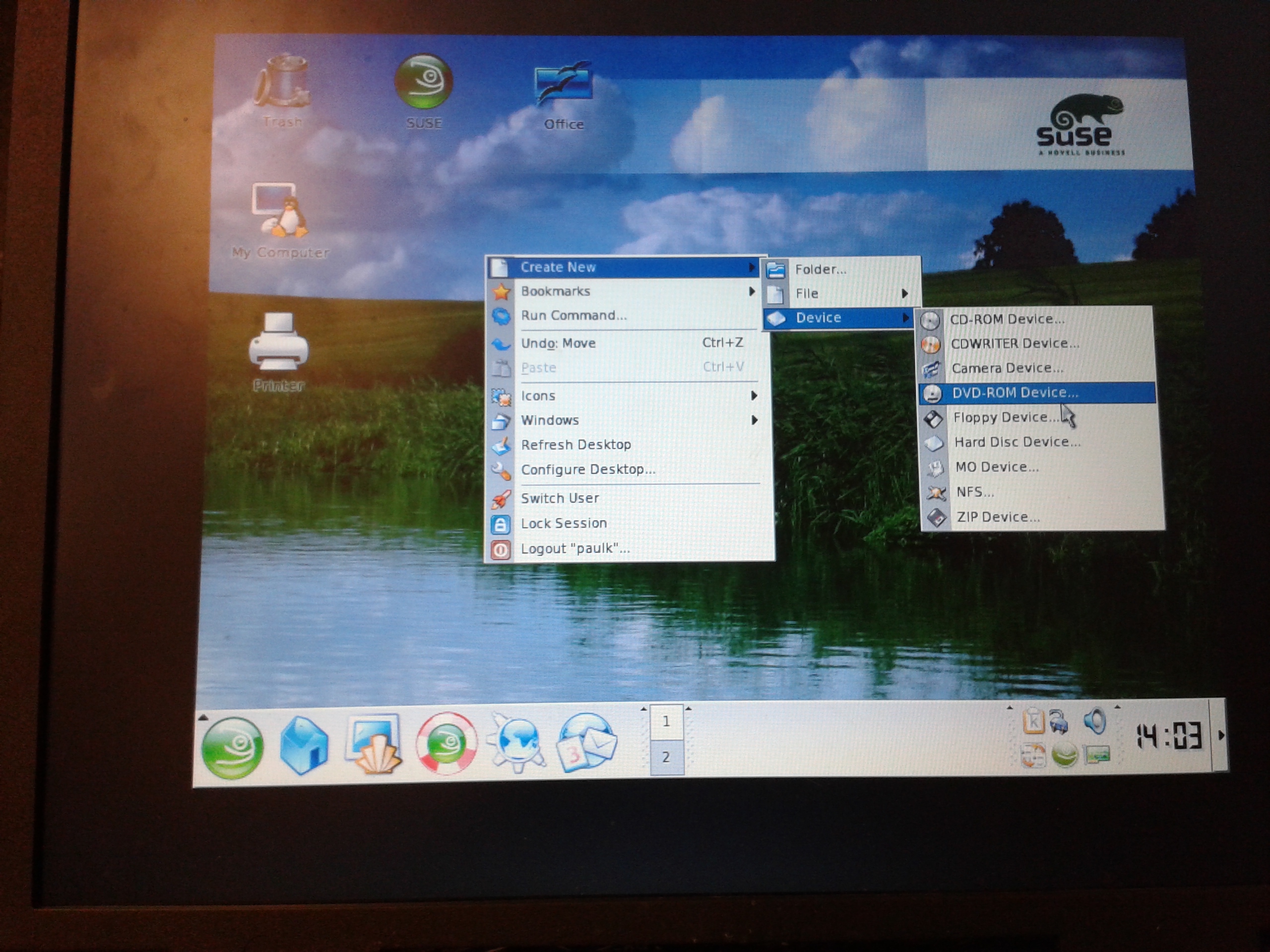Open the blue Home folder panel icon

coord(304,745)
